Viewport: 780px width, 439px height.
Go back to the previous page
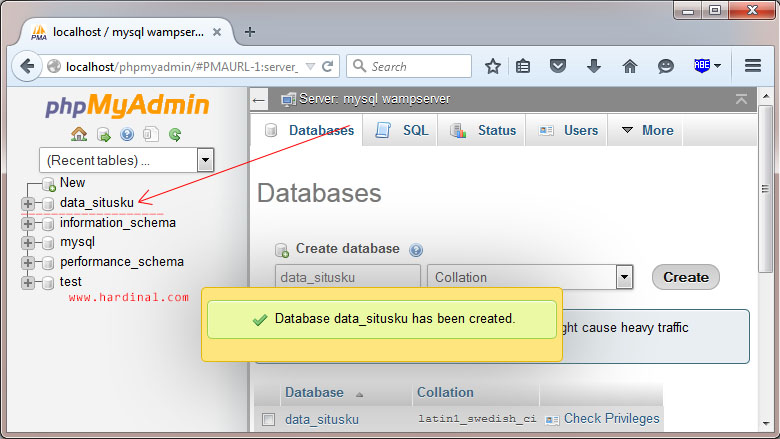27,66
